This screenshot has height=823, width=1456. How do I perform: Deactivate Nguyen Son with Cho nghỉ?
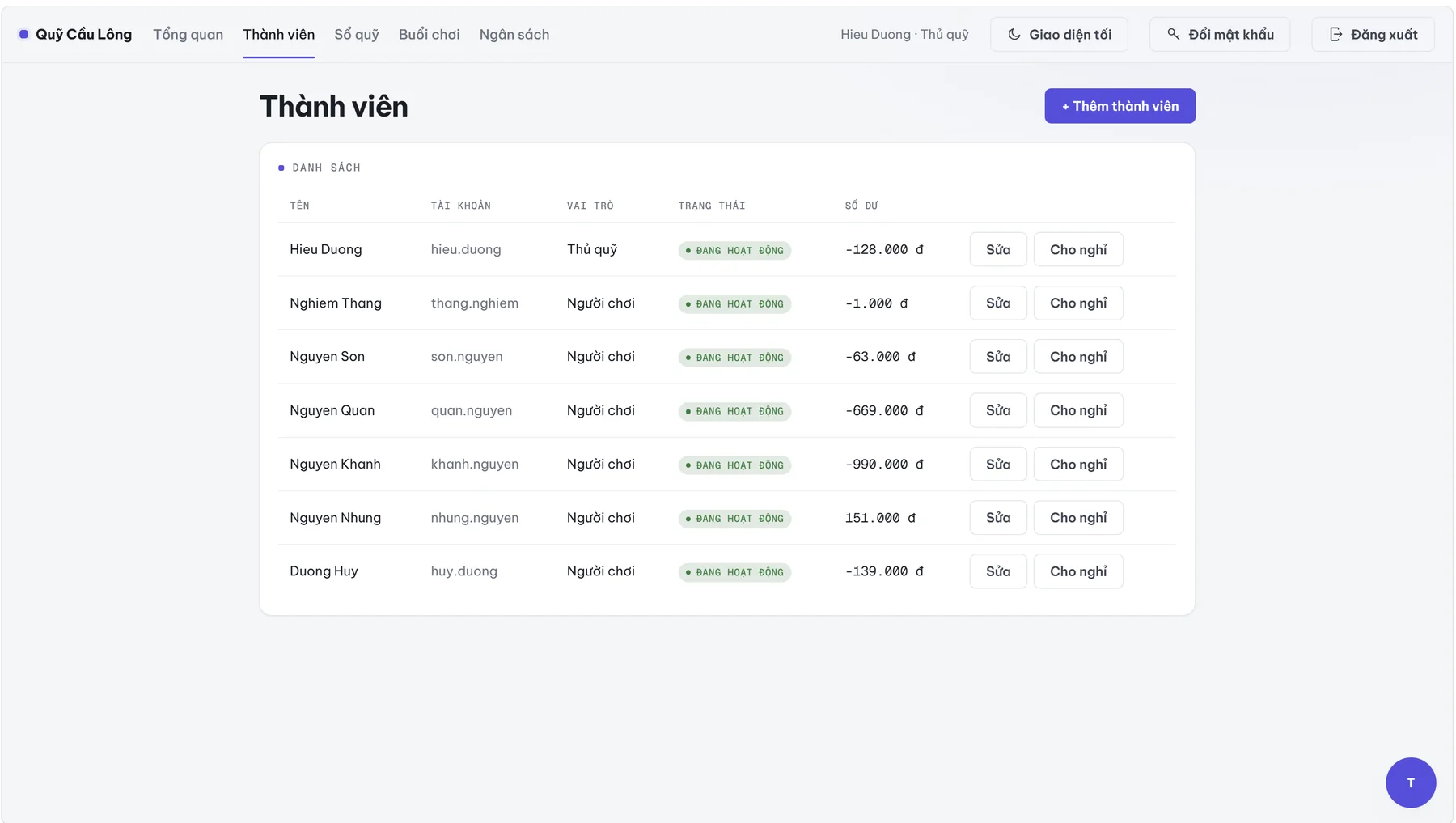pyautogui.click(x=1078, y=356)
